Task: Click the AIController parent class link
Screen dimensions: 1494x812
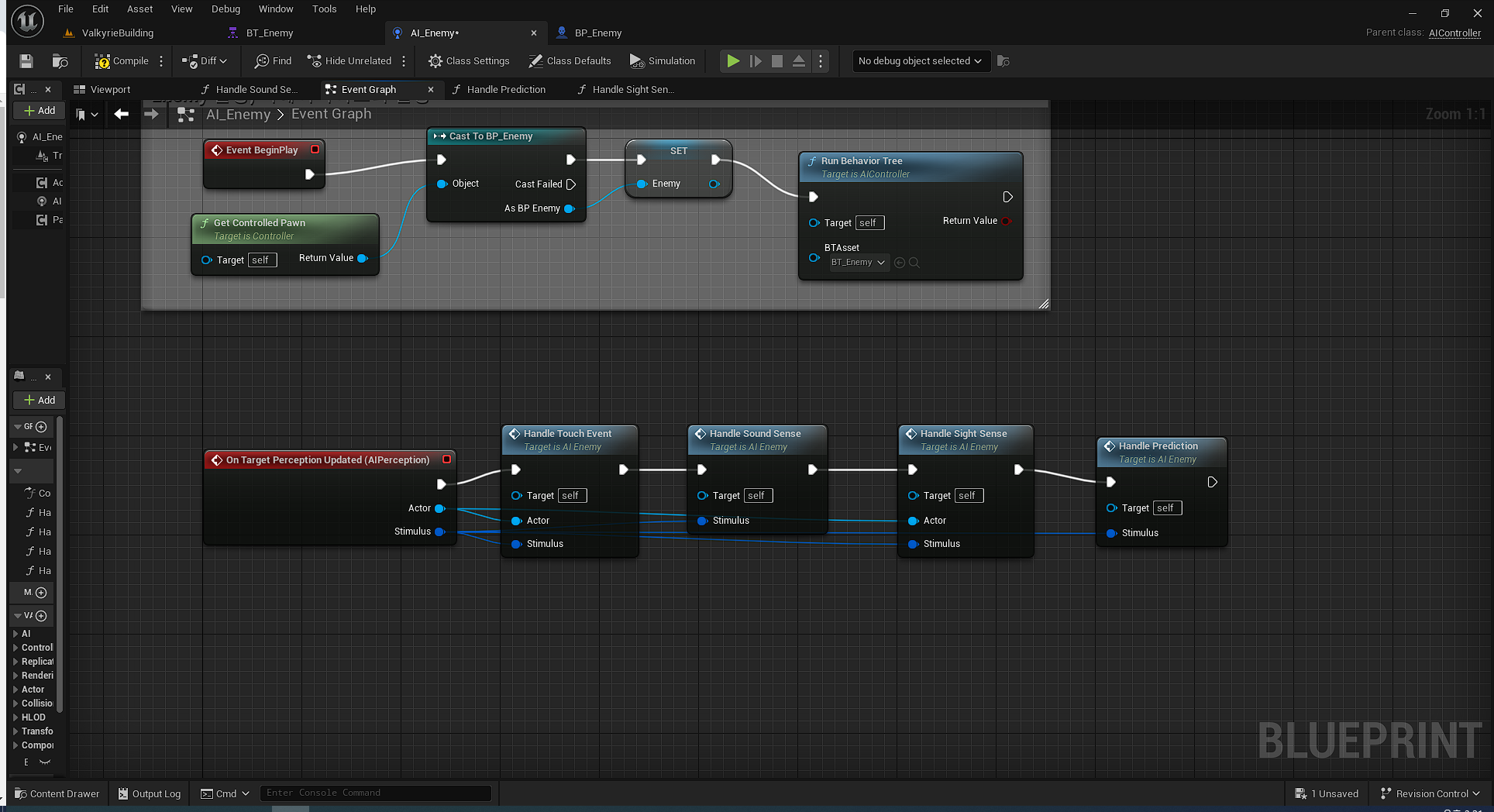Action: [x=1454, y=33]
